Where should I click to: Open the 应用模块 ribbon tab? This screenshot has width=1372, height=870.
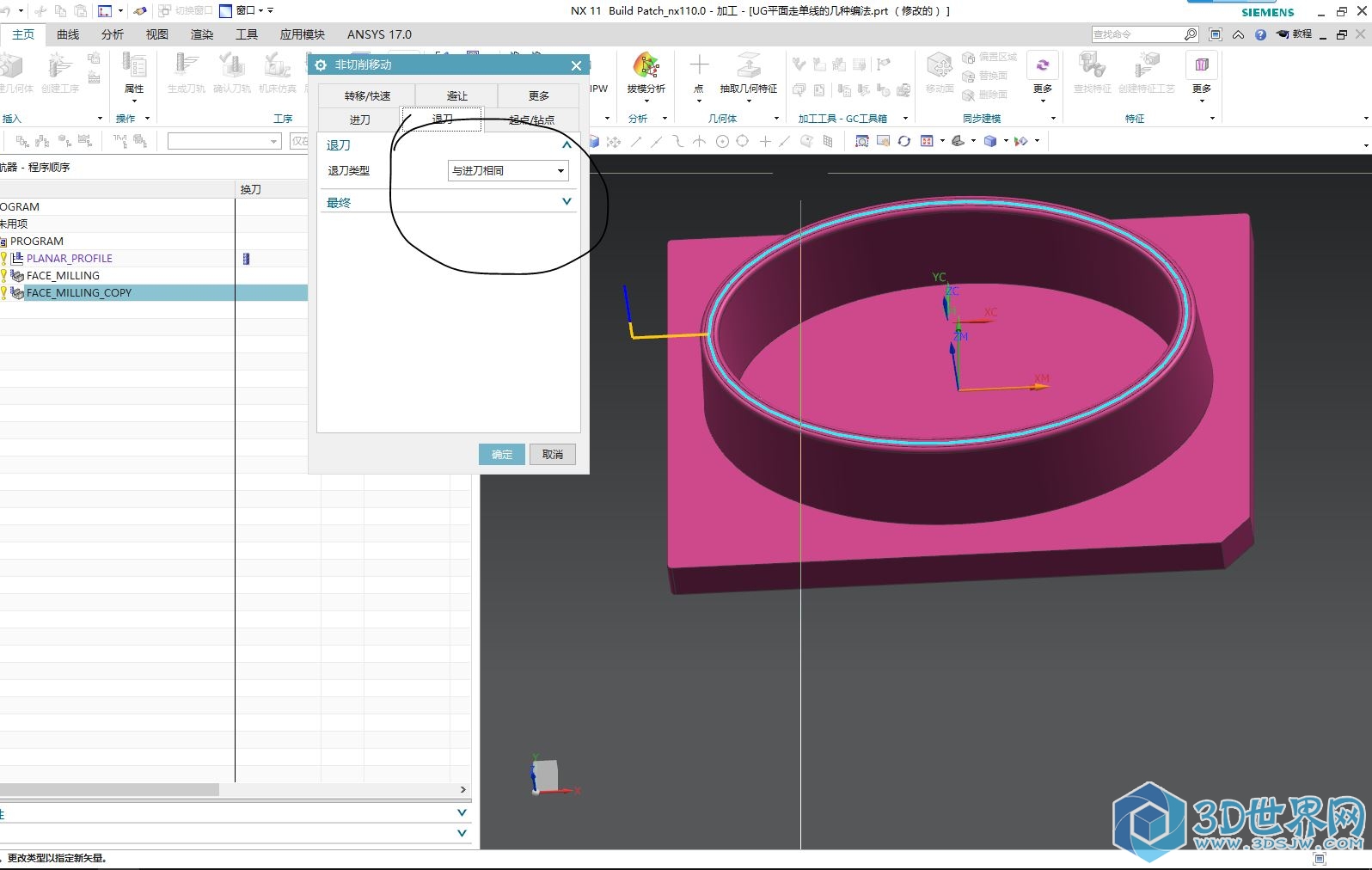303,34
